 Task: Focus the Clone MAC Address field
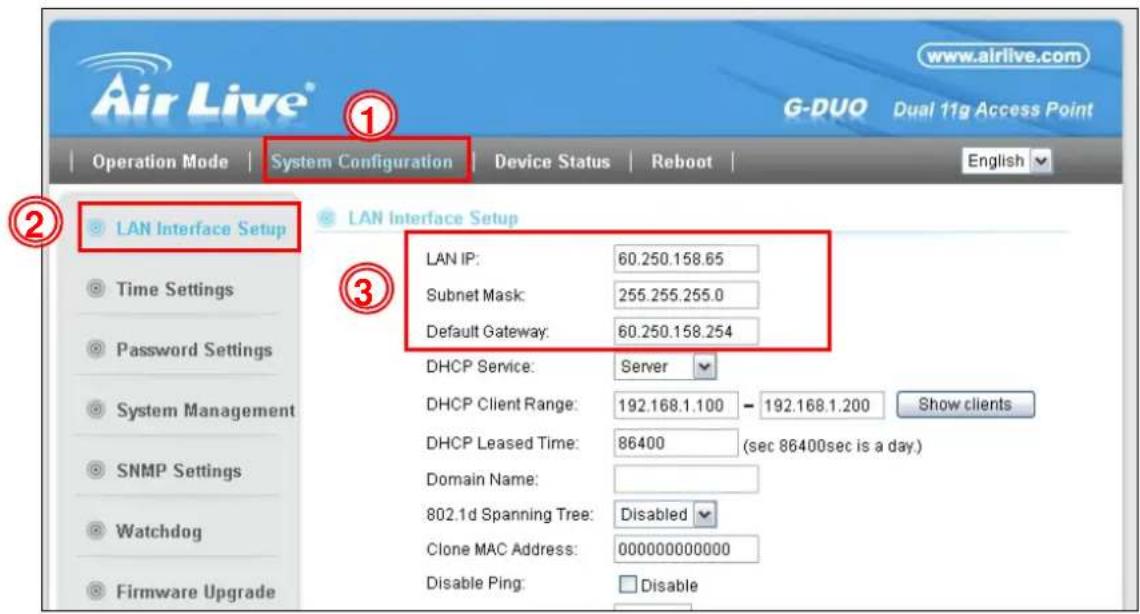click(x=686, y=549)
